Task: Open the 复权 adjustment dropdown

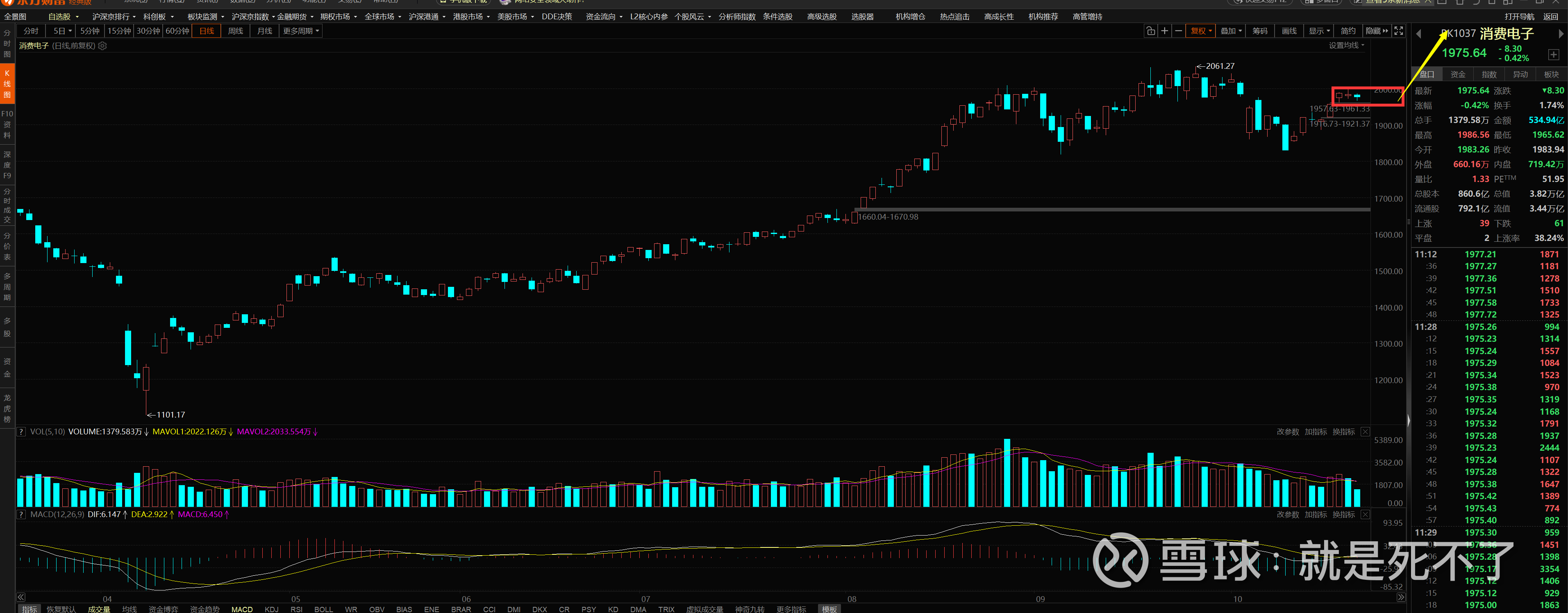Action: point(1201,31)
